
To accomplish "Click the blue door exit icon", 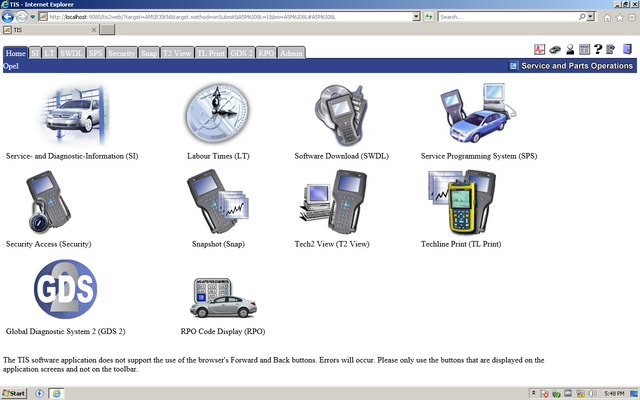I will (x=627, y=49).
